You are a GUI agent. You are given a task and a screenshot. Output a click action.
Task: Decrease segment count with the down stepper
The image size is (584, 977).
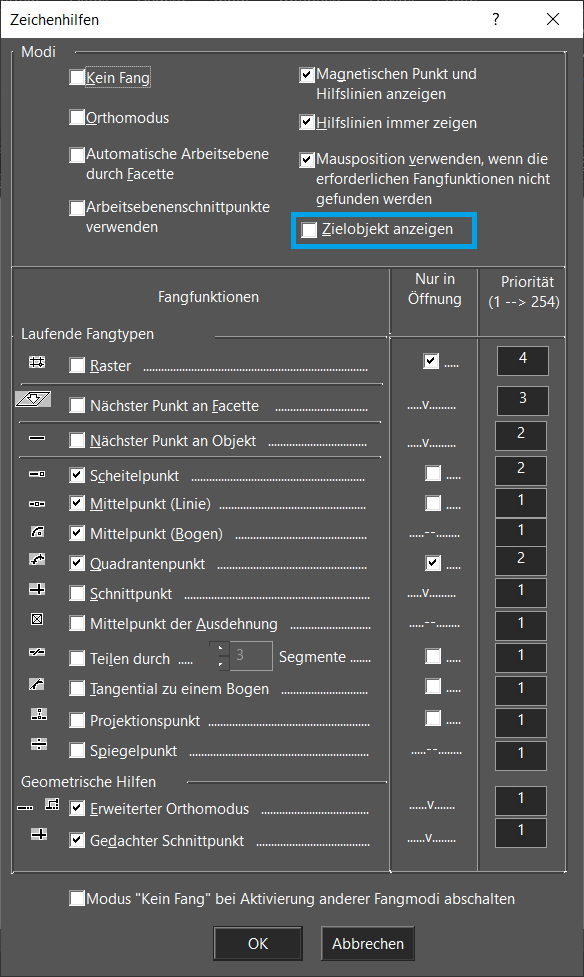tap(219, 664)
